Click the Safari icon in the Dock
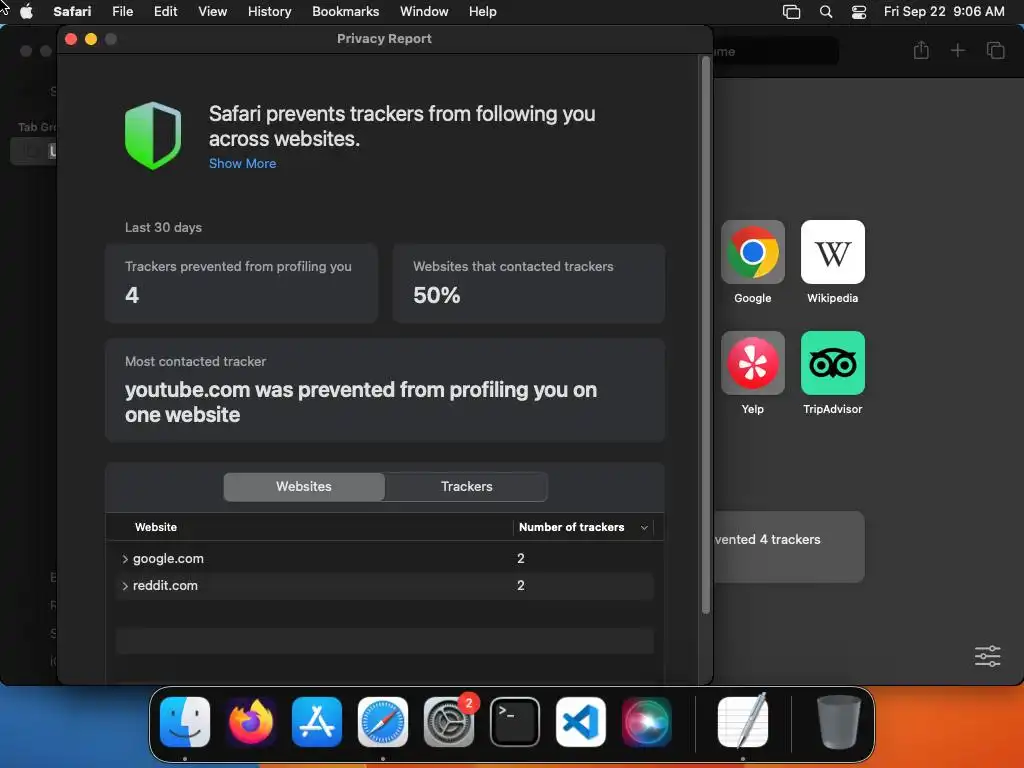 click(x=383, y=722)
